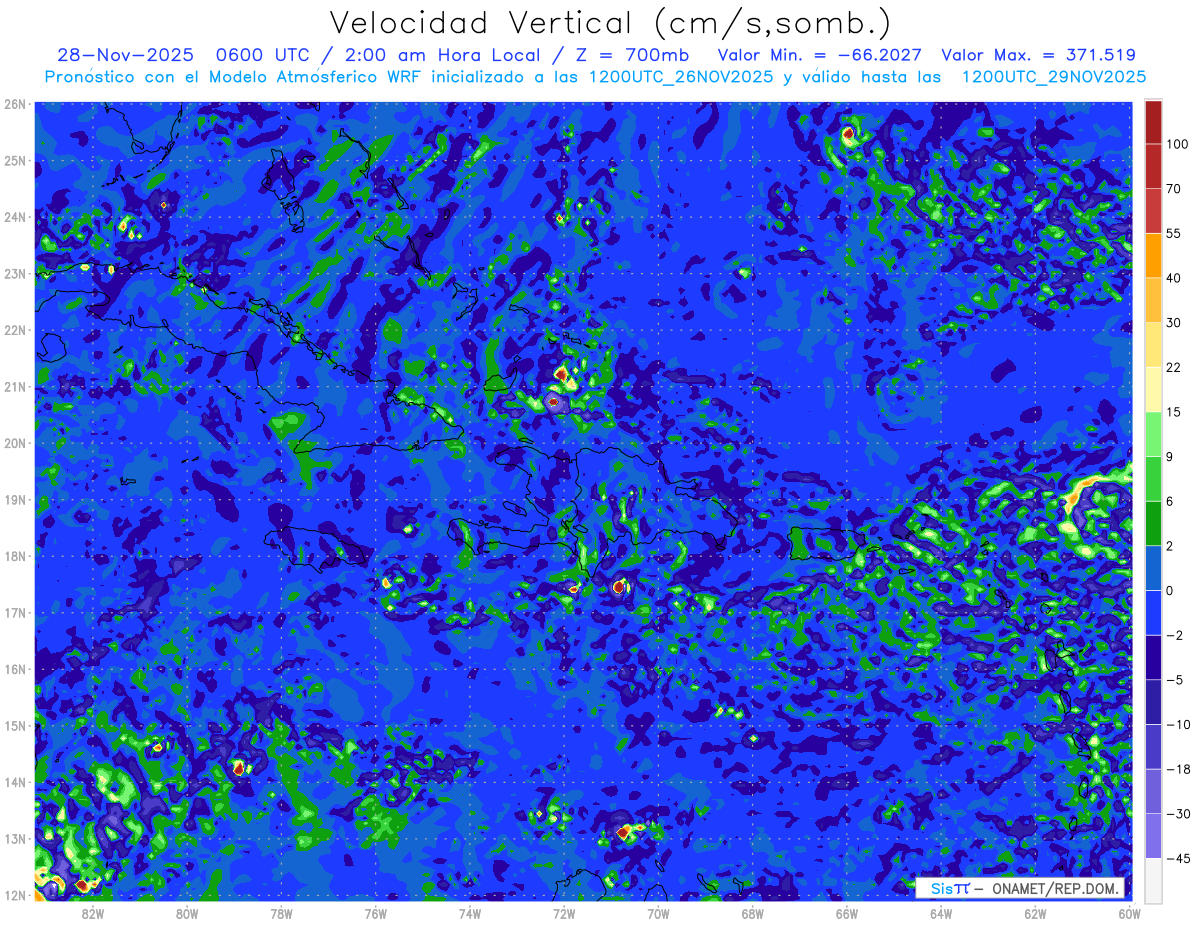Screen dimensions: 1200x927
Task: Click the yellow colorbar segment between 22 and 30
Action: pos(1153,343)
